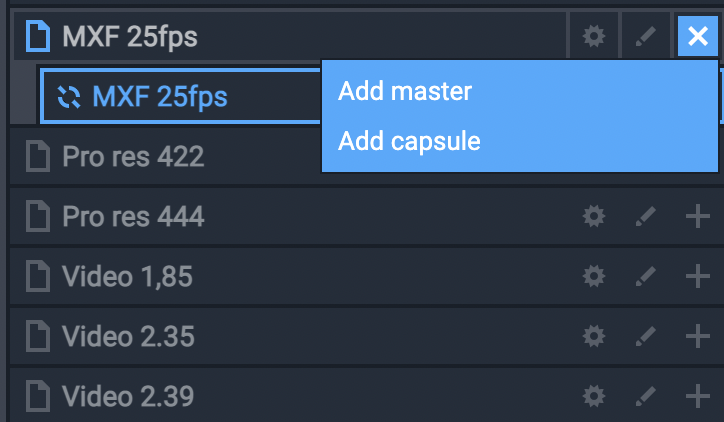
Task: Select the nested MXF 25fps sync item
Action: (160, 97)
